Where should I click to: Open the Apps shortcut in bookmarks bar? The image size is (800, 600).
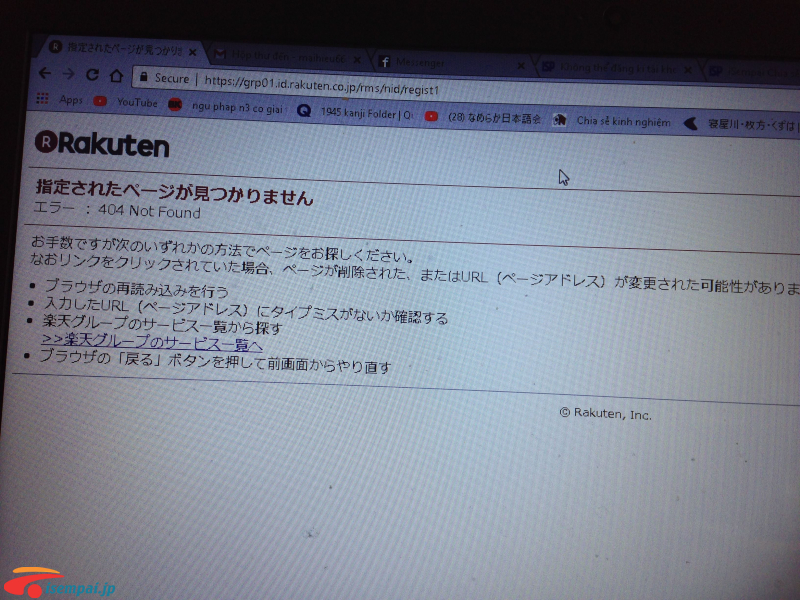point(59,99)
